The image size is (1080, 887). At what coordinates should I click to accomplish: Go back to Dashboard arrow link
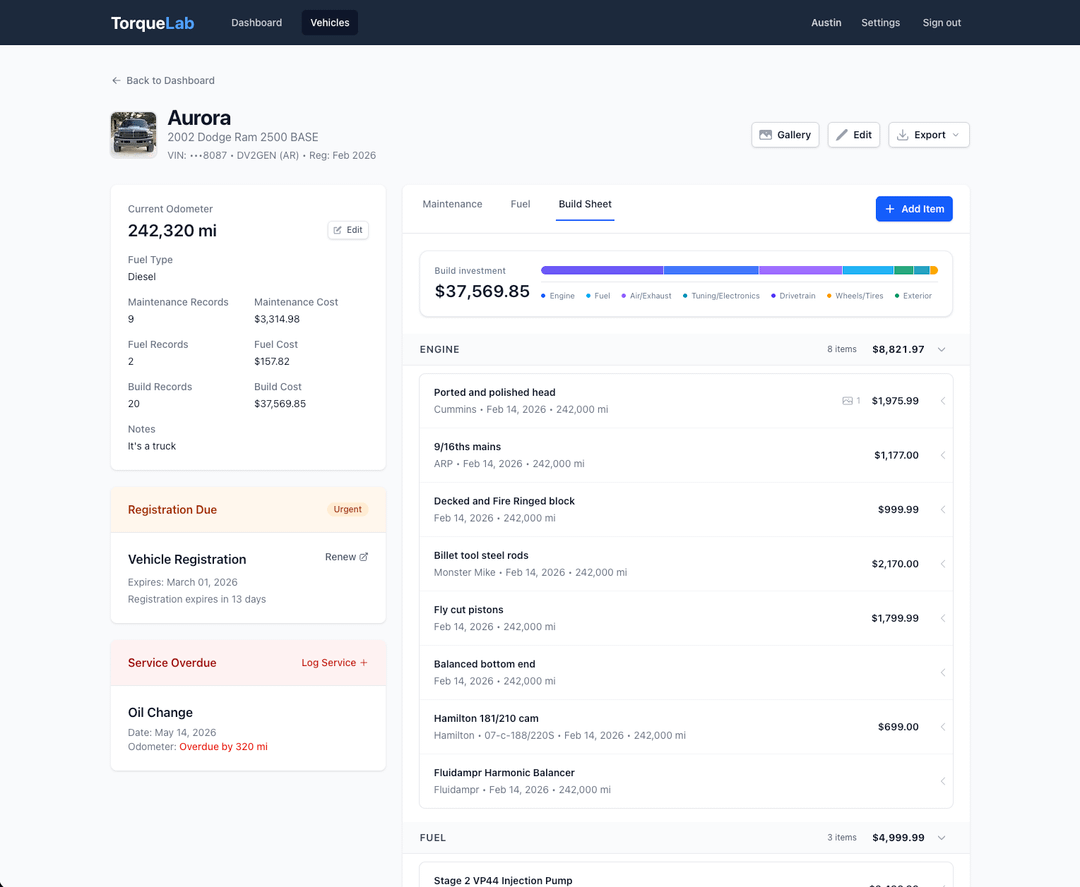pos(163,80)
